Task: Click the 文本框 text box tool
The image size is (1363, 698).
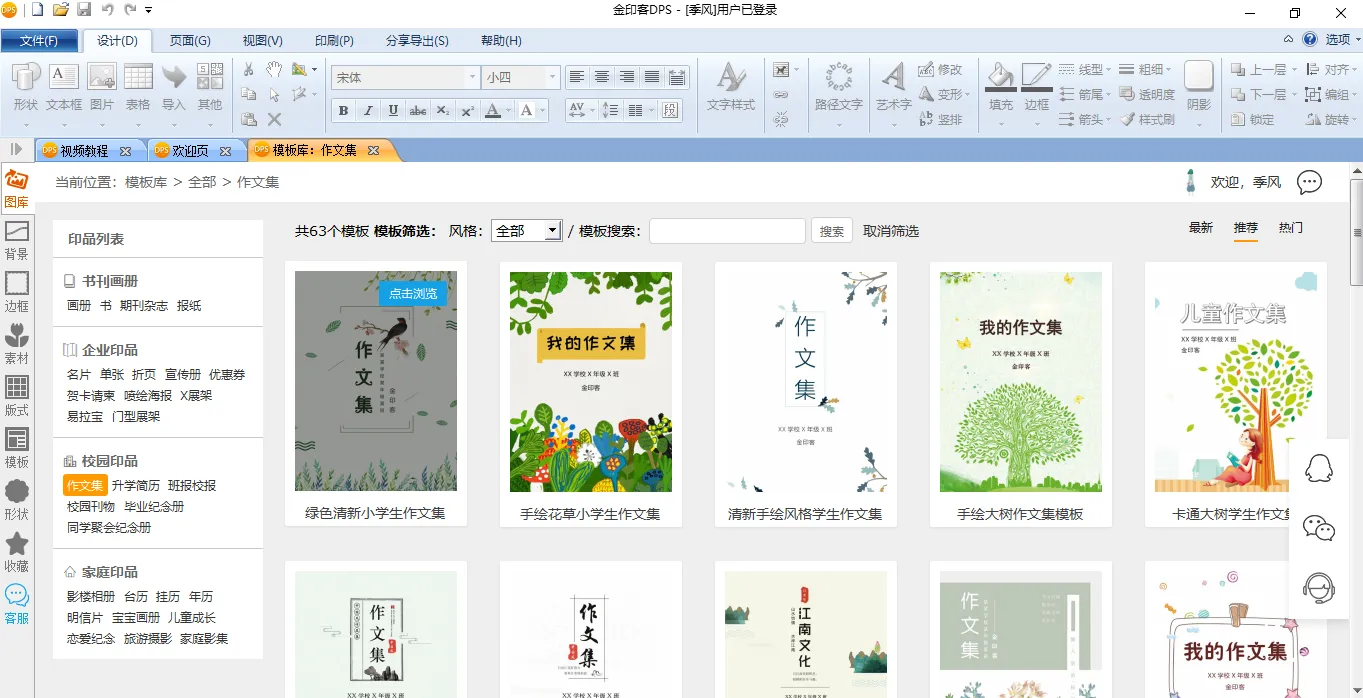Action: [64, 87]
